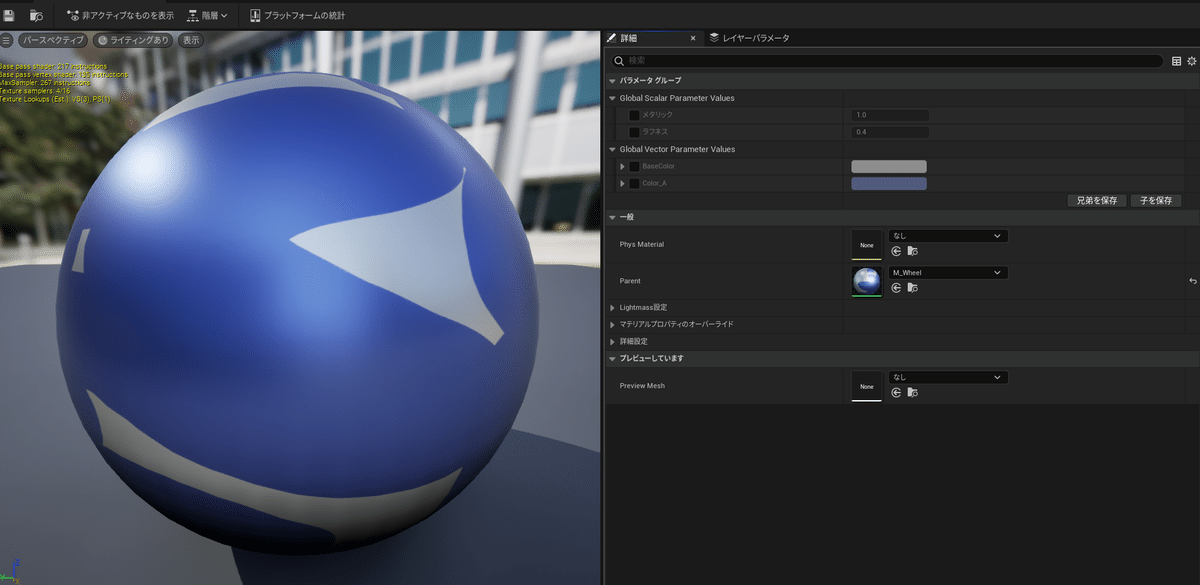1200x585 pixels.
Task: Browse to Preview Mesh in Content Browser
Action: (x=913, y=393)
